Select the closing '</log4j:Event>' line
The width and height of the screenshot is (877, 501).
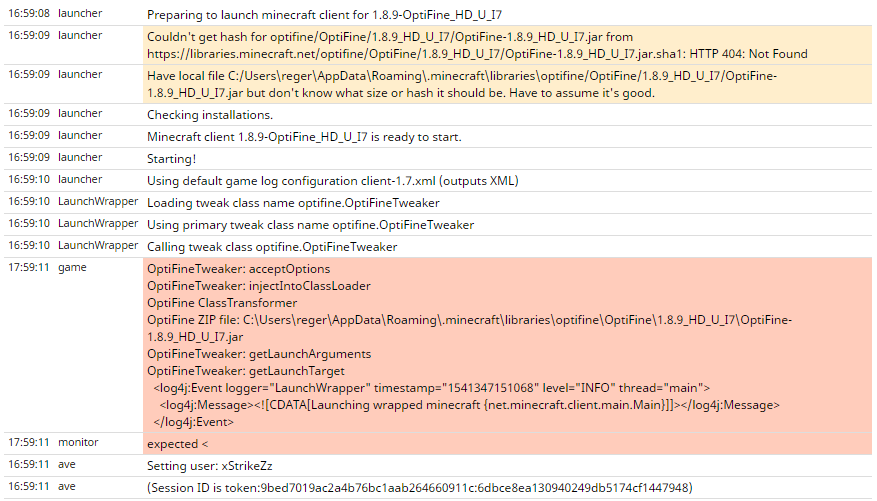[194, 422]
